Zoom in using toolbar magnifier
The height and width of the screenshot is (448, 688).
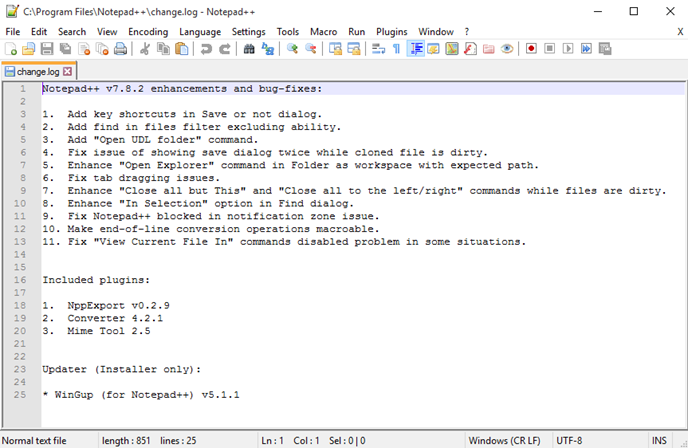(x=292, y=49)
